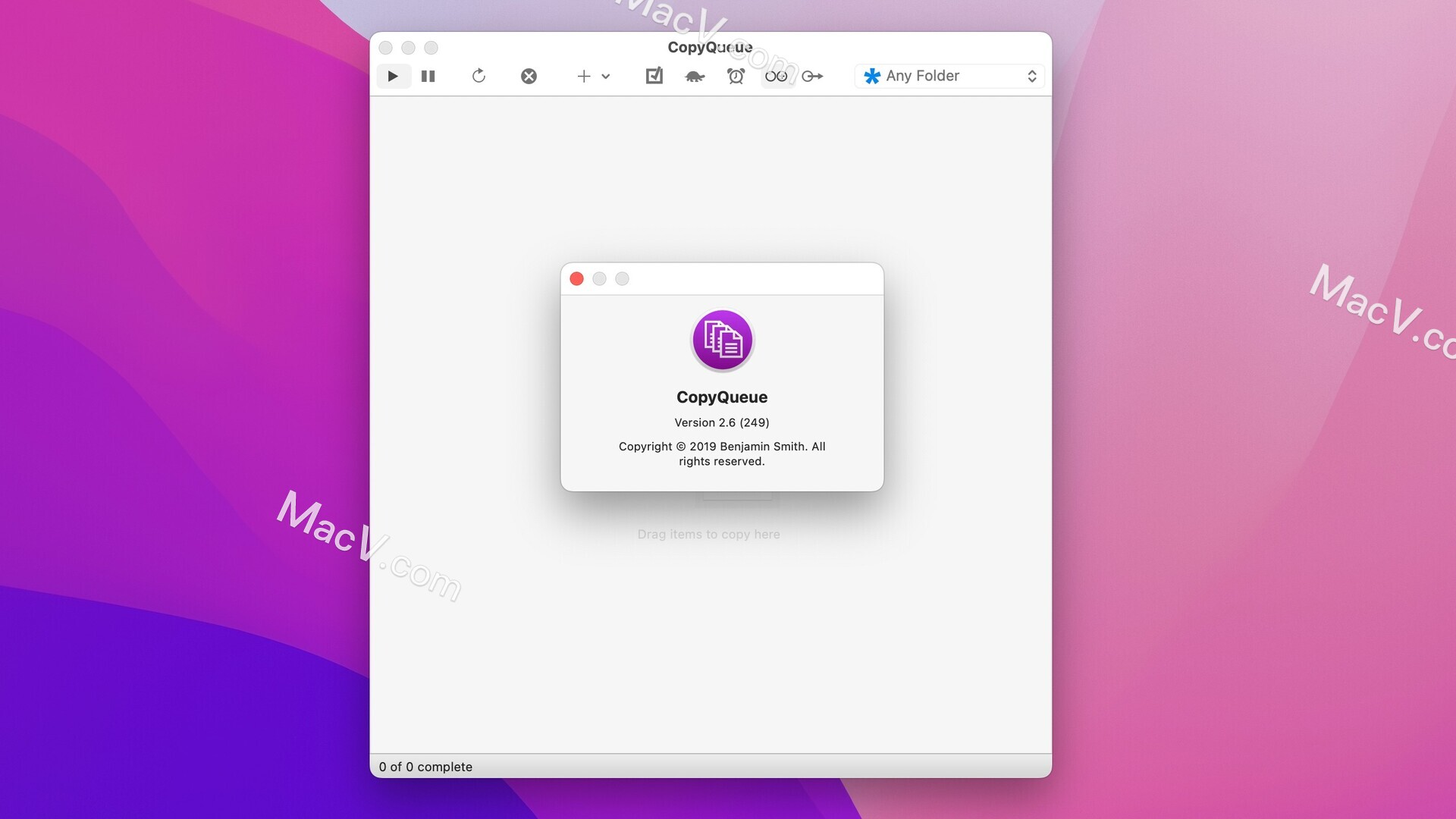Click the CopyQueue main window title
Viewport: 1456px width, 819px height.
711,47
